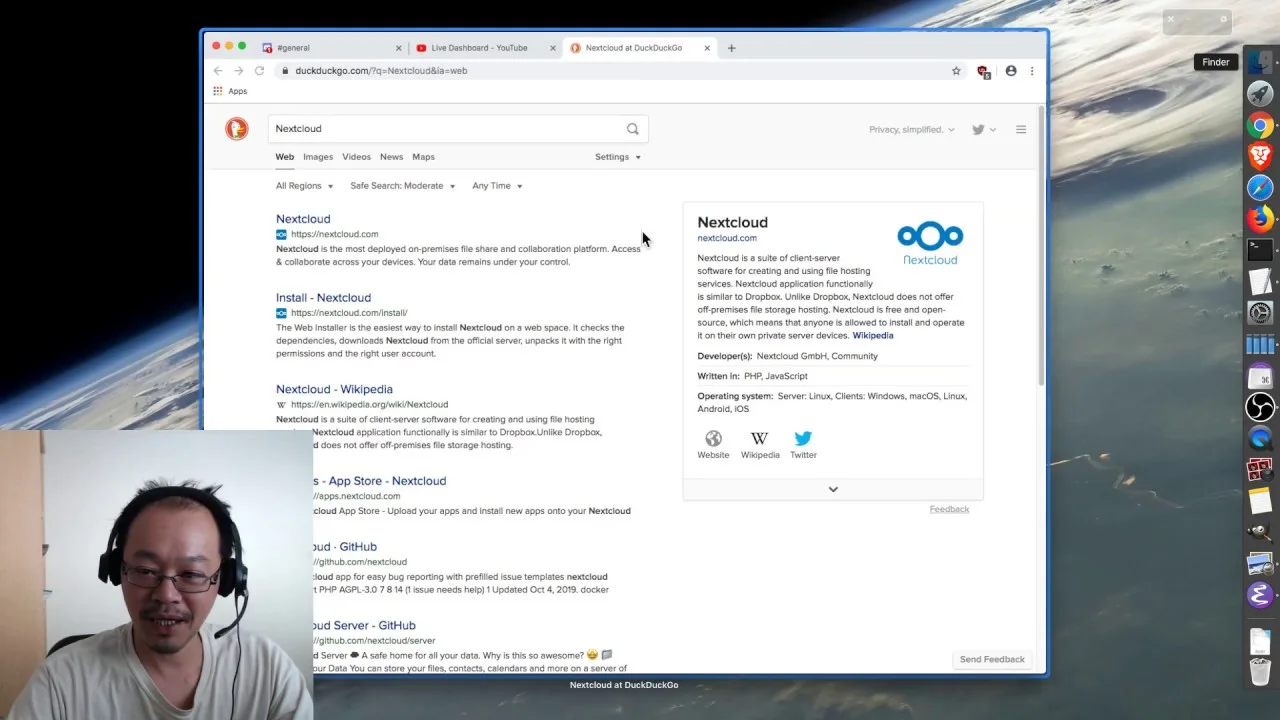1280x720 pixels.
Task: Expand the All Regions dropdown
Action: point(305,186)
